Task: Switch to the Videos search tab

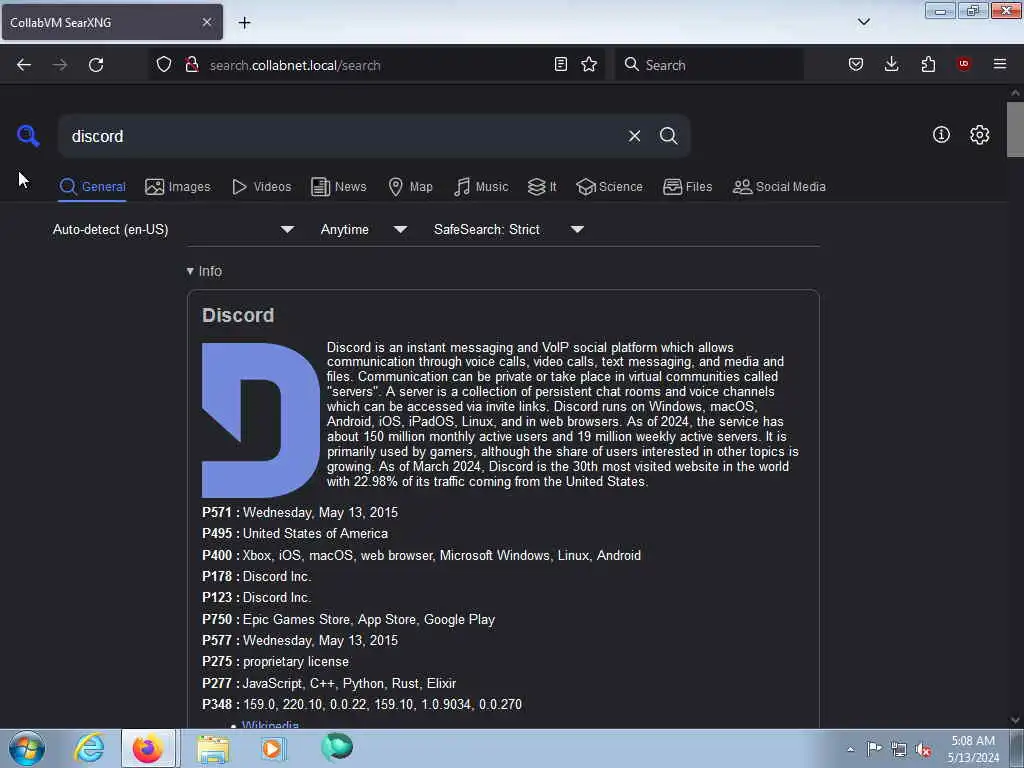Action: coord(261,187)
